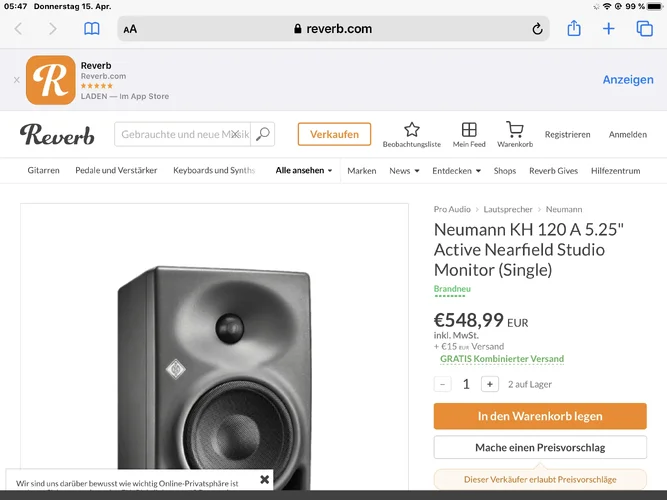Open a new Safari tab with the plus icon
The height and width of the screenshot is (500, 667).
coord(609,29)
